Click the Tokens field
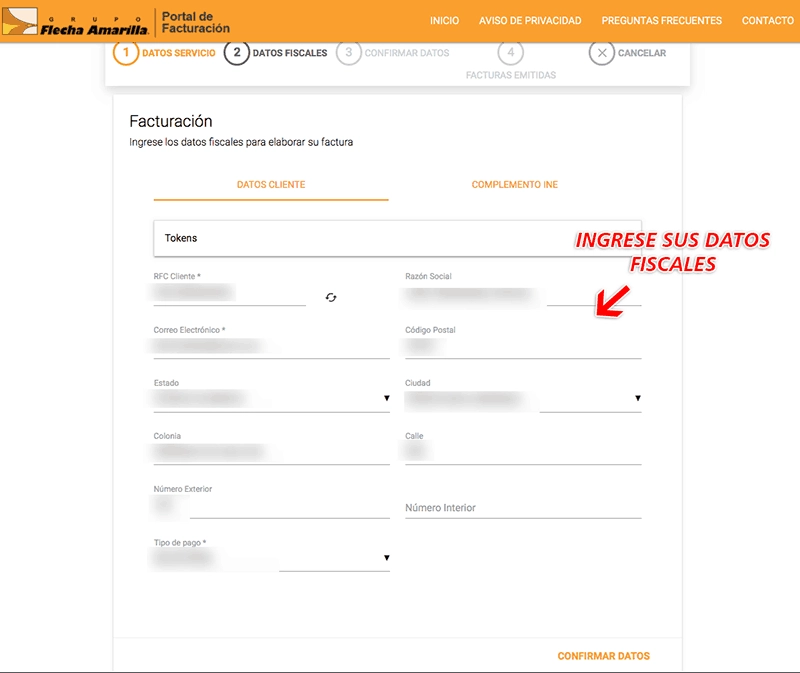This screenshot has width=800, height=673. [397, 238]
